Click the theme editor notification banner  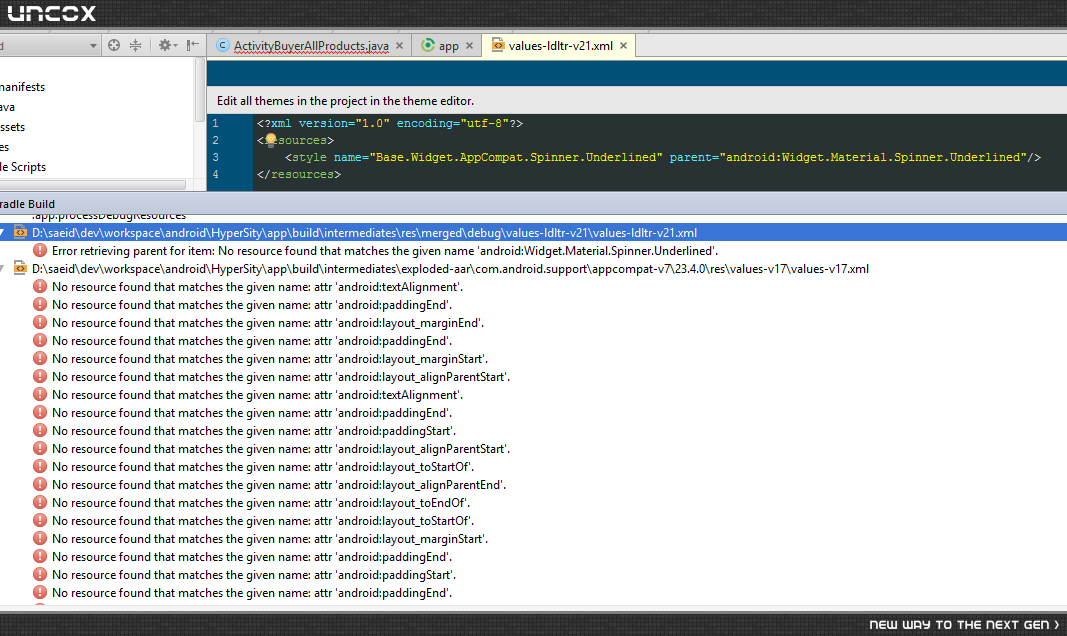tap(637, 101)
